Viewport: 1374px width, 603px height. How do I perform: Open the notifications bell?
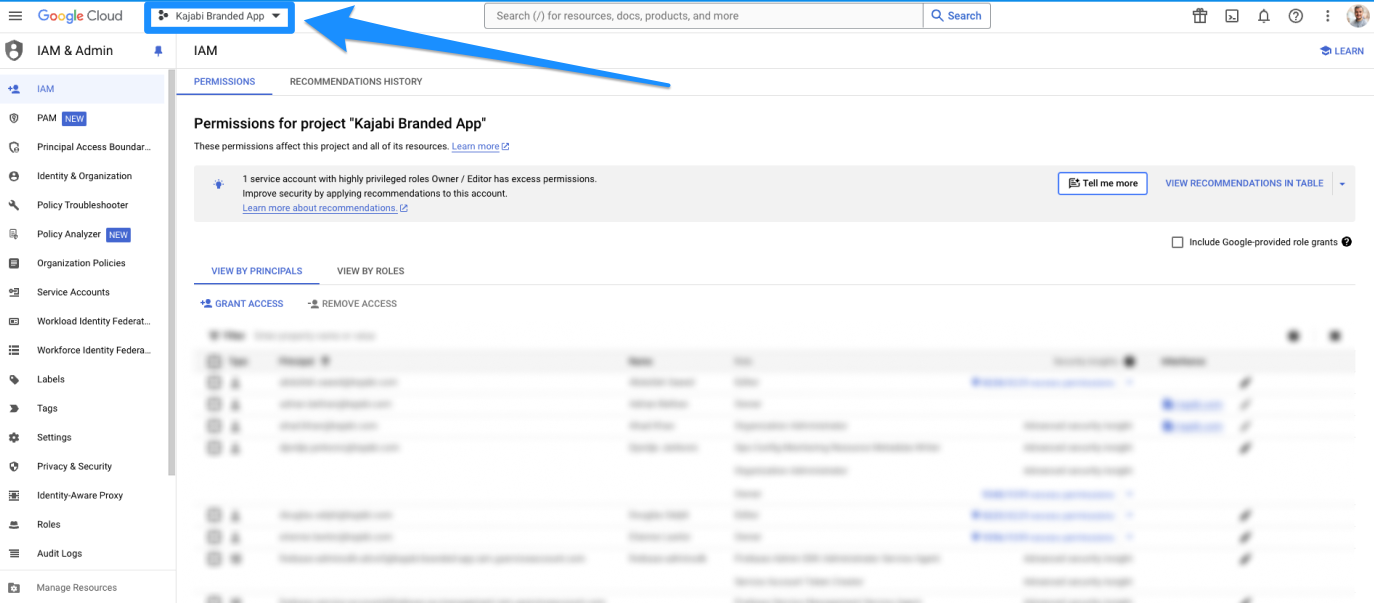[1263, 15]
